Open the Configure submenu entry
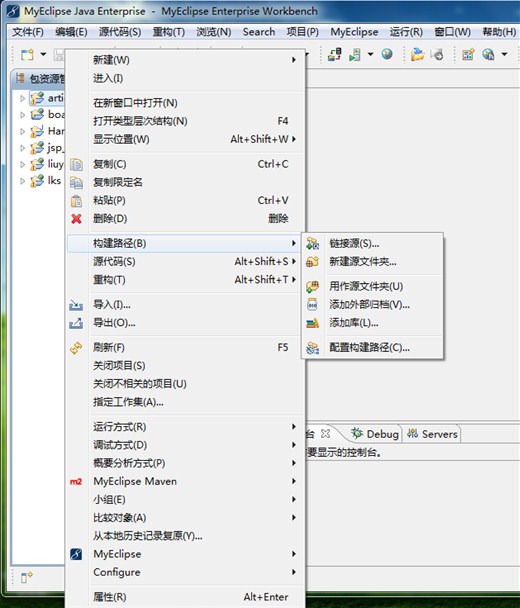The width and height of the screenshot is (520, 608). (x=186, y=572)
